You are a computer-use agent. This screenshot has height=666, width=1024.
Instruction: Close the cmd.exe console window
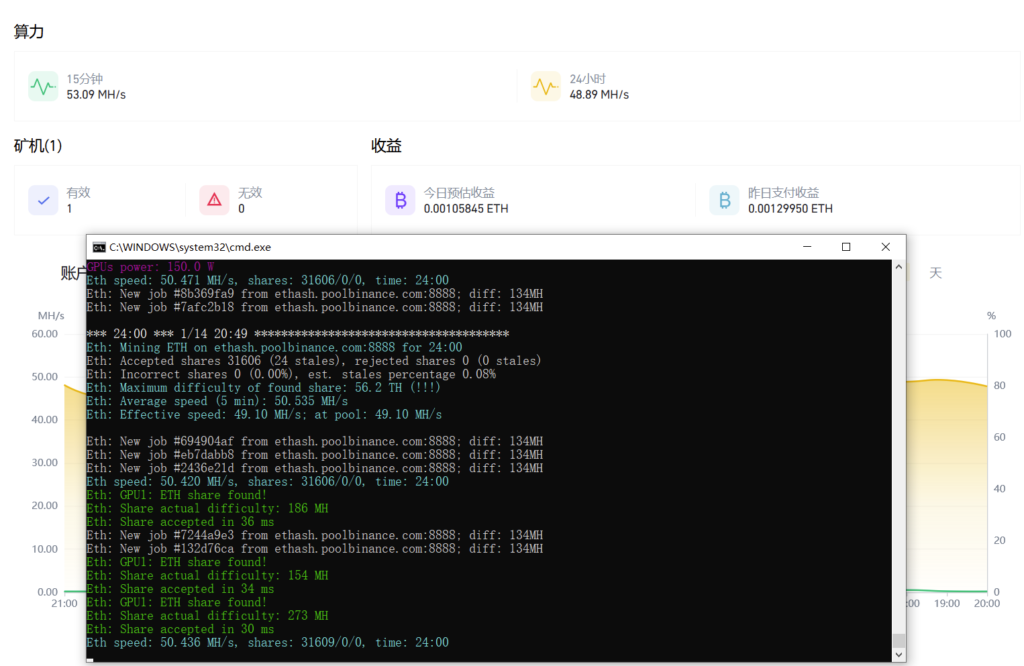click(x=886, y=247)
